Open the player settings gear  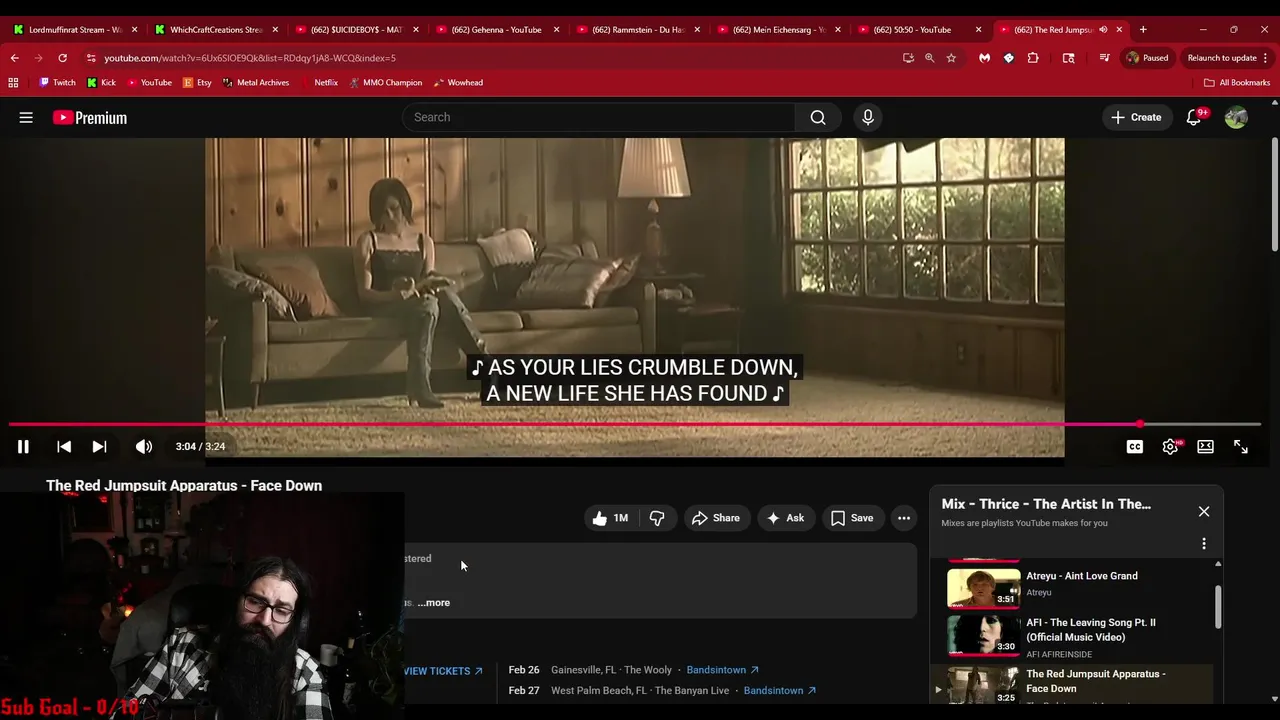pyautogui.click(x=1170, y=447)
